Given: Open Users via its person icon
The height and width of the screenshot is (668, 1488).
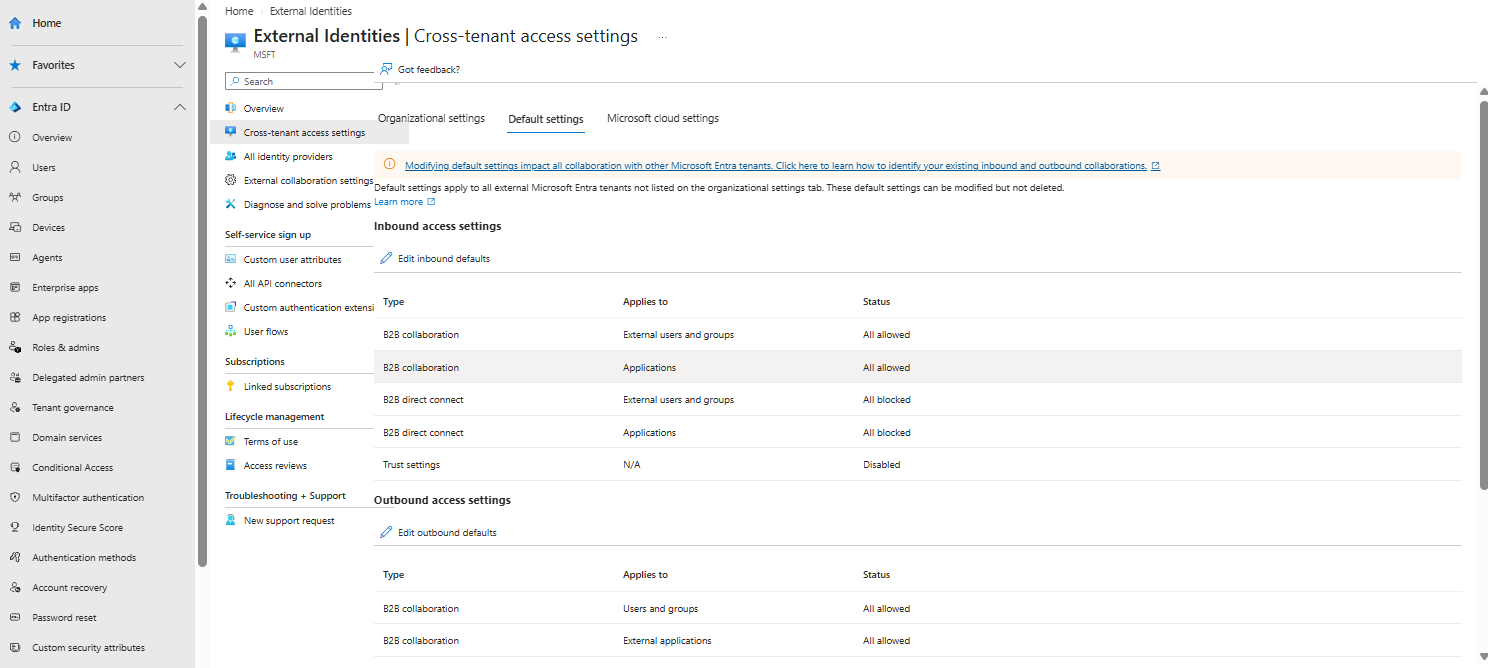Looking at the screenshot, I should click(15, 167).
